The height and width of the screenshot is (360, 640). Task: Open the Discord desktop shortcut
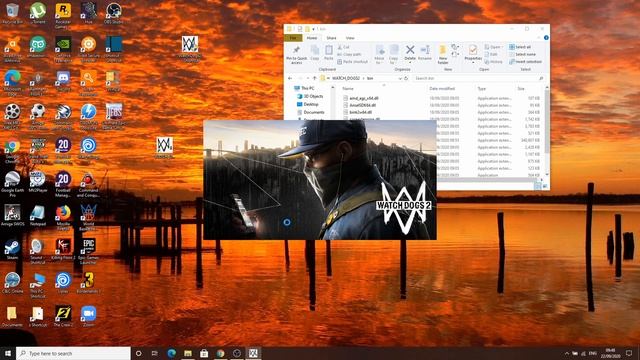coord(63,81)
